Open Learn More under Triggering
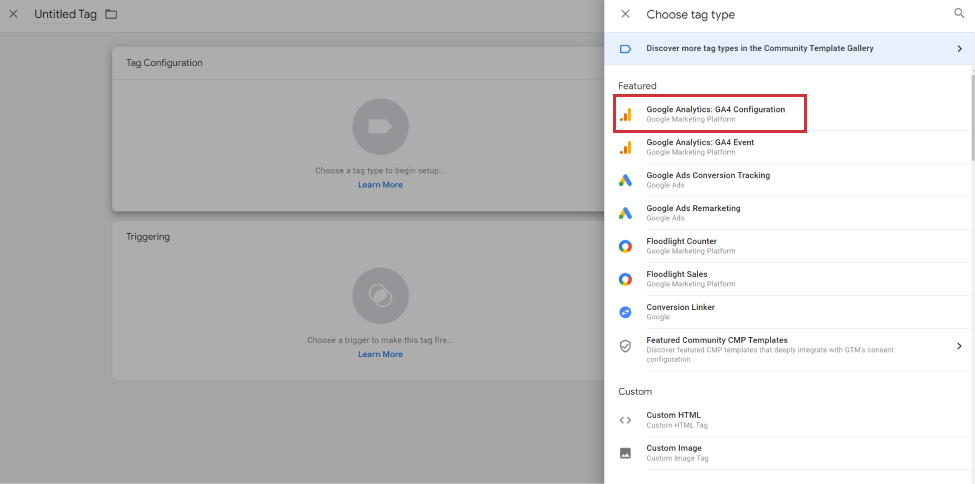 (x=381, y=354)
